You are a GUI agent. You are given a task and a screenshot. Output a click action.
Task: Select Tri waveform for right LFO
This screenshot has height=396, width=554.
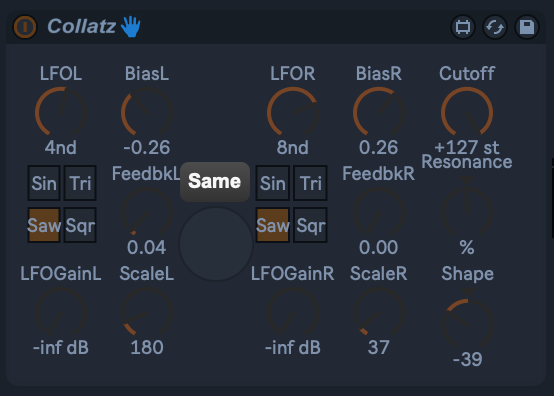(311, 183)
